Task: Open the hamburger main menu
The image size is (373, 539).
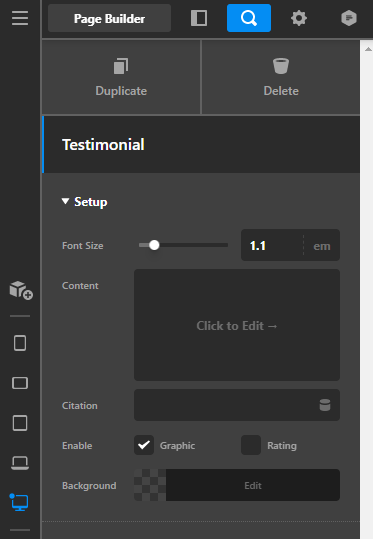Action: coord(20,18)
